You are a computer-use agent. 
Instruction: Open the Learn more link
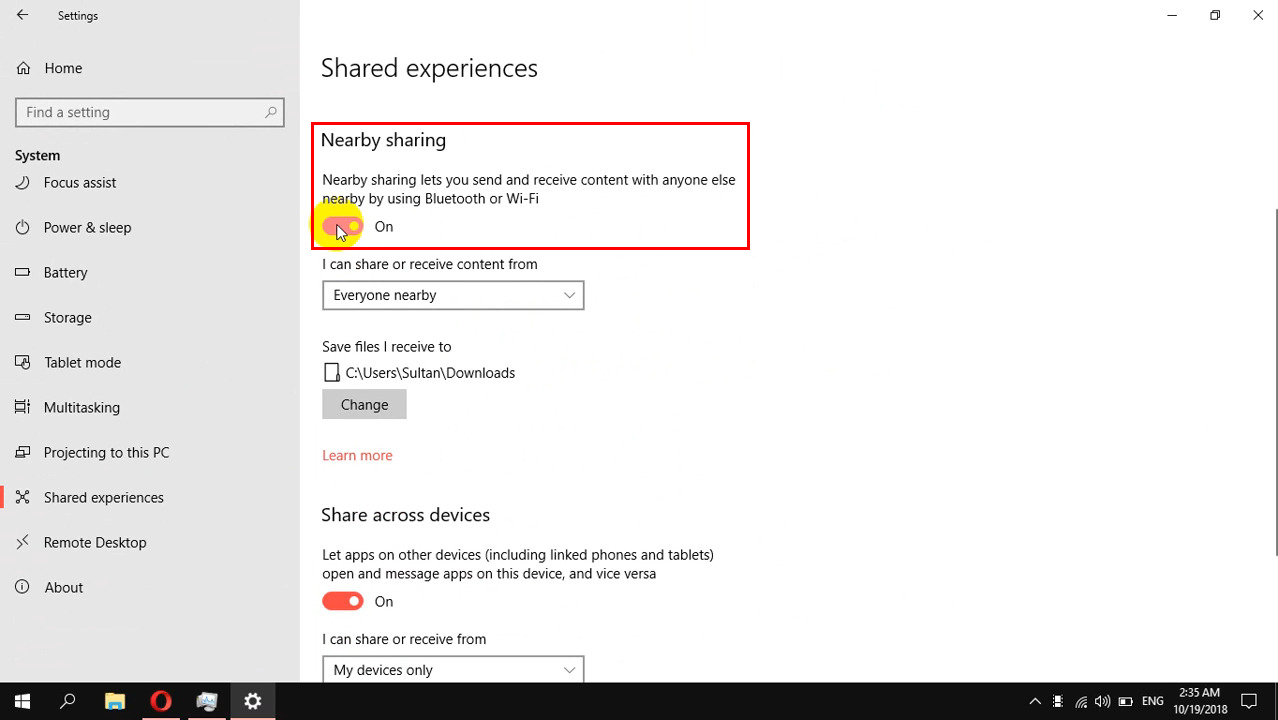[357, 455]
